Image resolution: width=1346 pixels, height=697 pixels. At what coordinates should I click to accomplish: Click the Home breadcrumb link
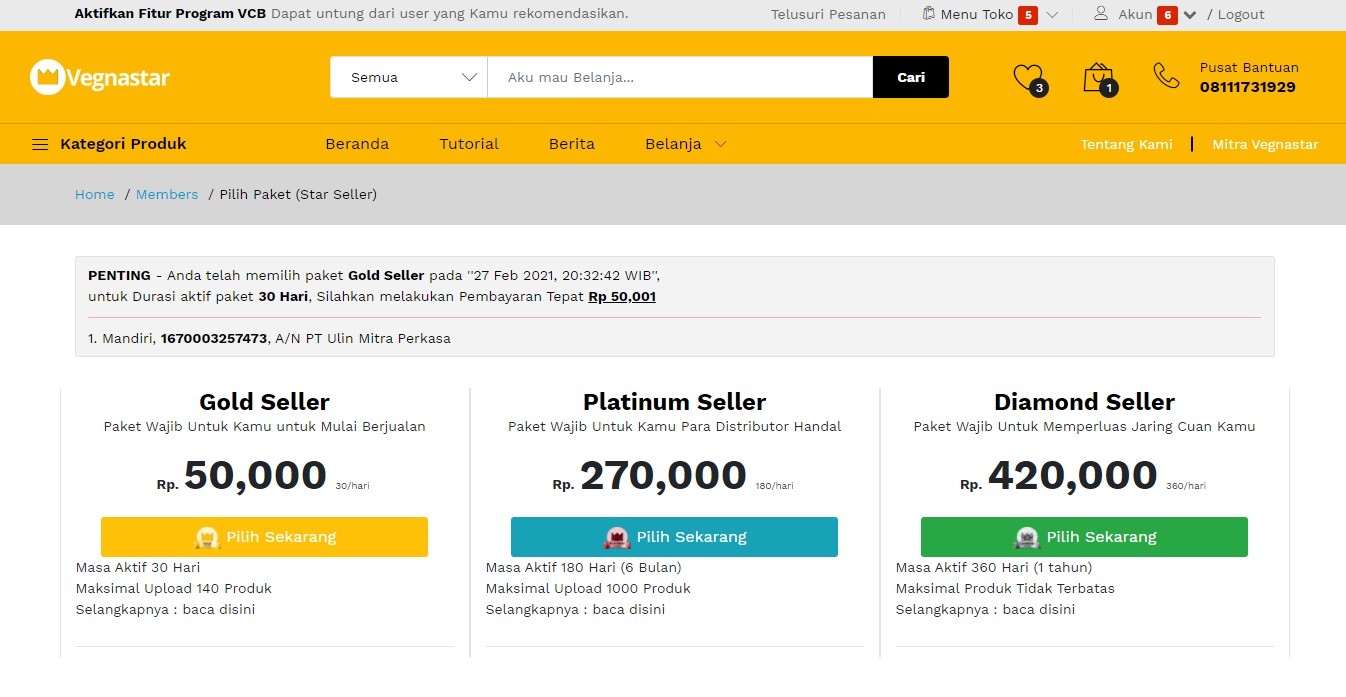click(x=95, y=194)
